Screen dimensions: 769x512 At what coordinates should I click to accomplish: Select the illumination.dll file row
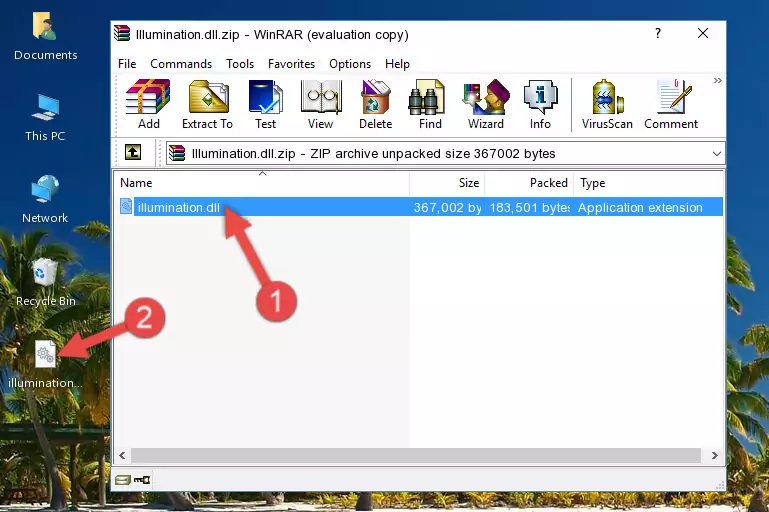coord(421,207)
